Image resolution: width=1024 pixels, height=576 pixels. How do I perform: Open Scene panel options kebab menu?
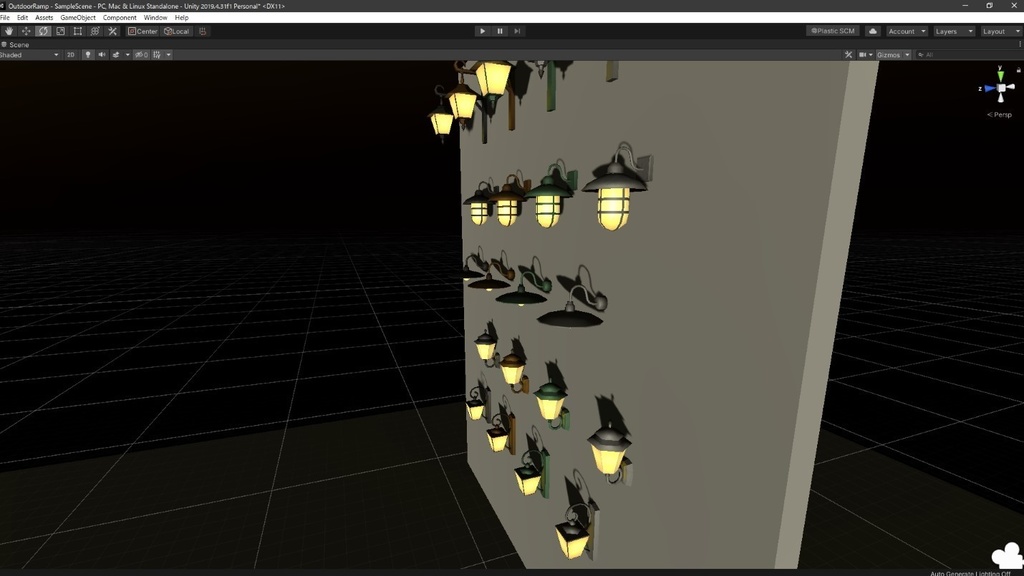[1019, 44]
